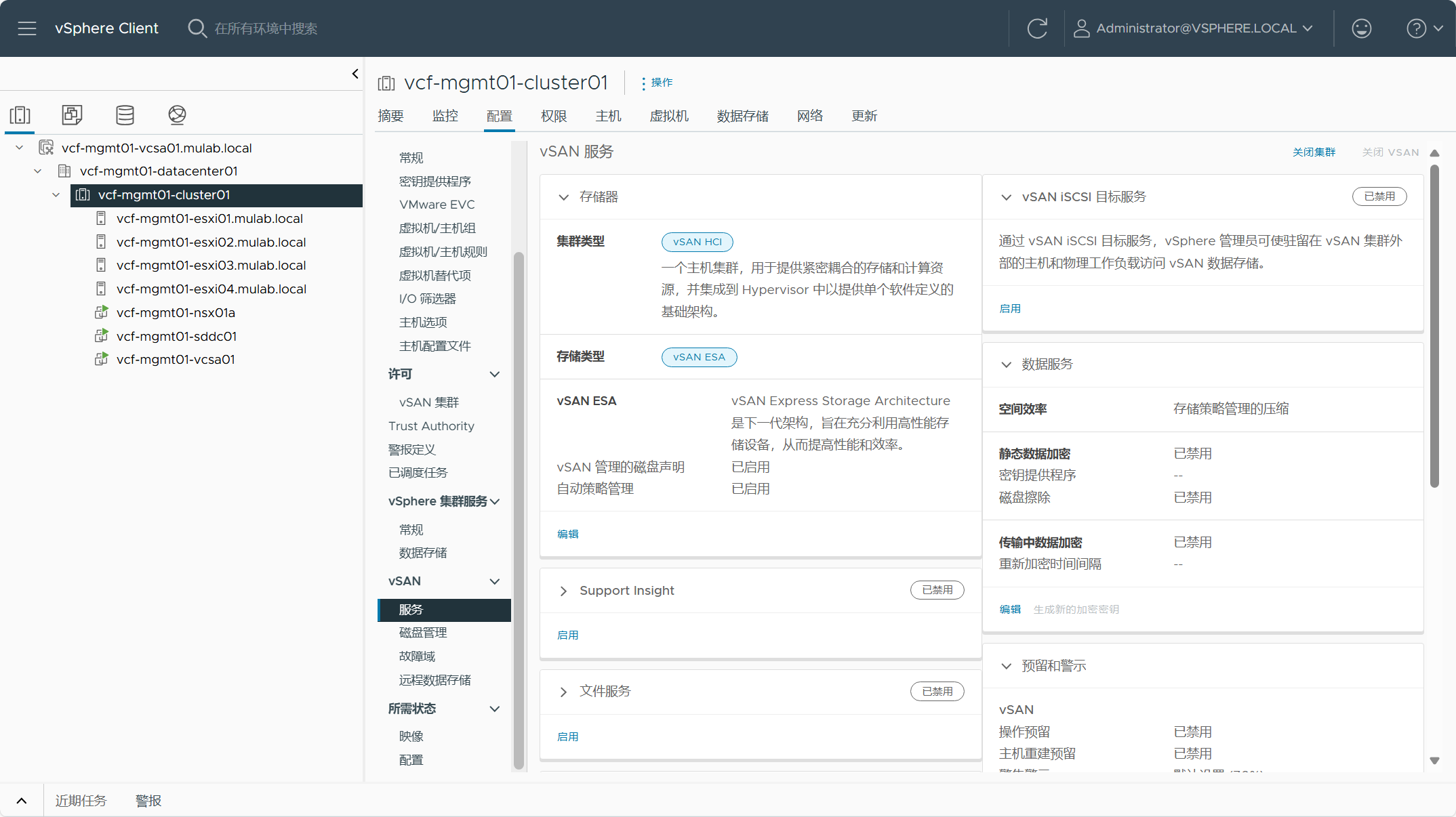Open 远程数据存储 under vSAN
Screen dimensions: 1456x817
435,679
